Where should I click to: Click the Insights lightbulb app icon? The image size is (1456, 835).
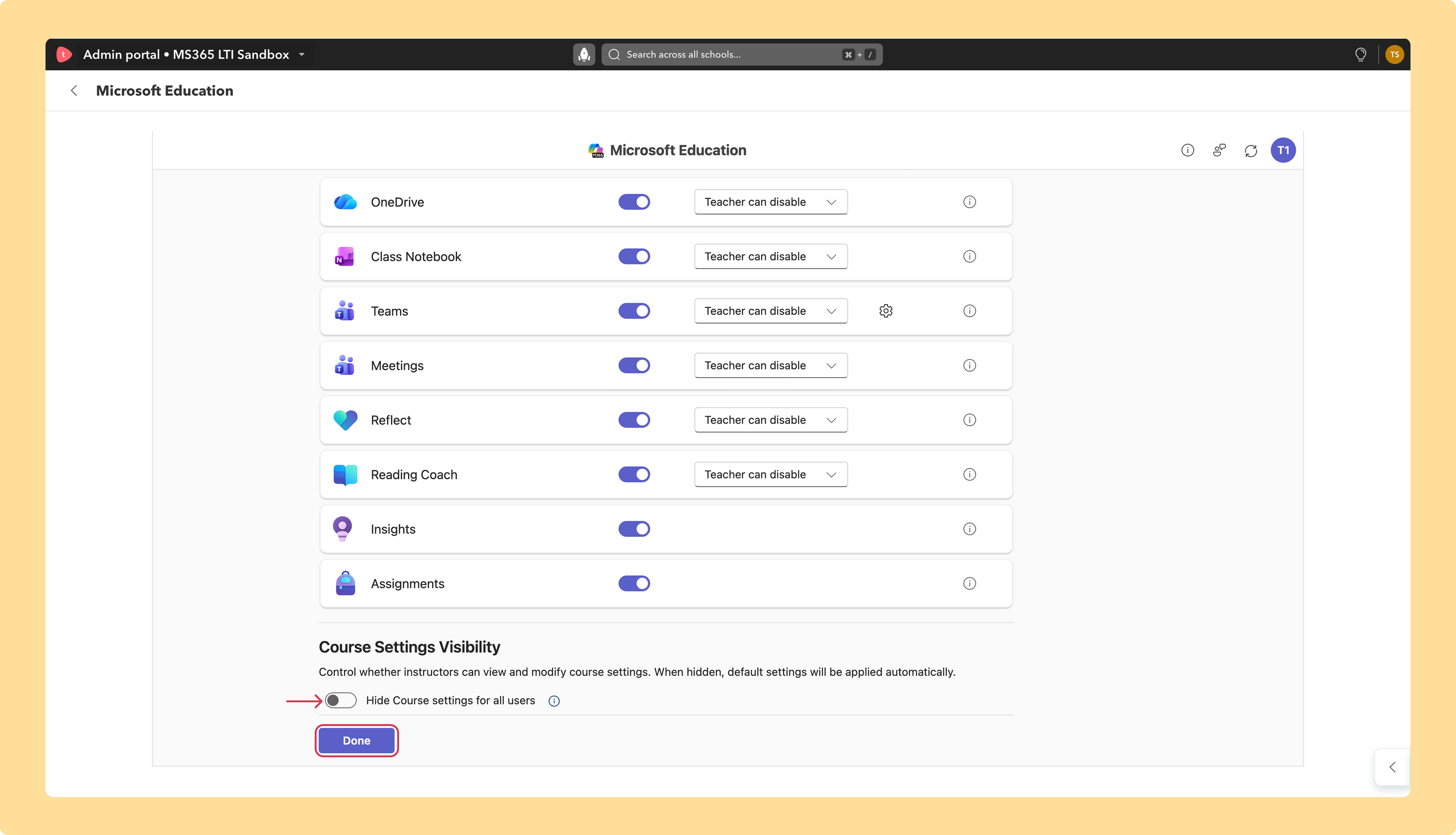coord(342,529)
